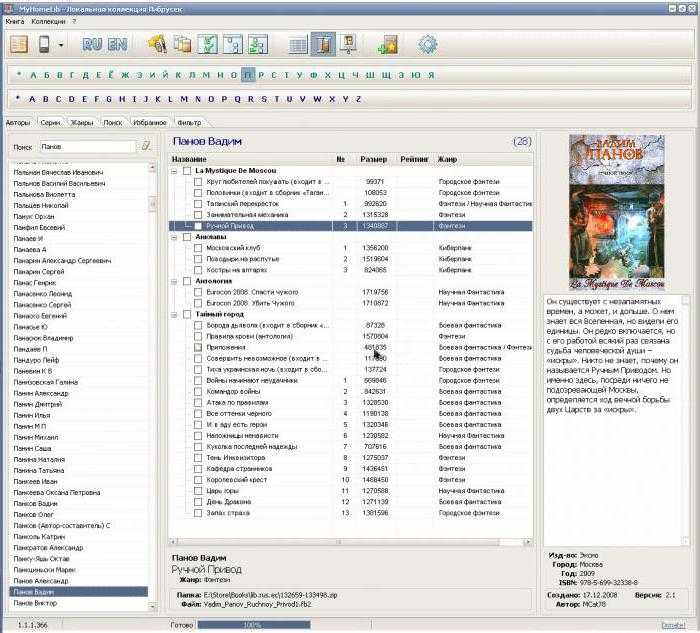The image size is (700, 633).
Task: Check the box for Запах страха
Action: click(198, 513)
